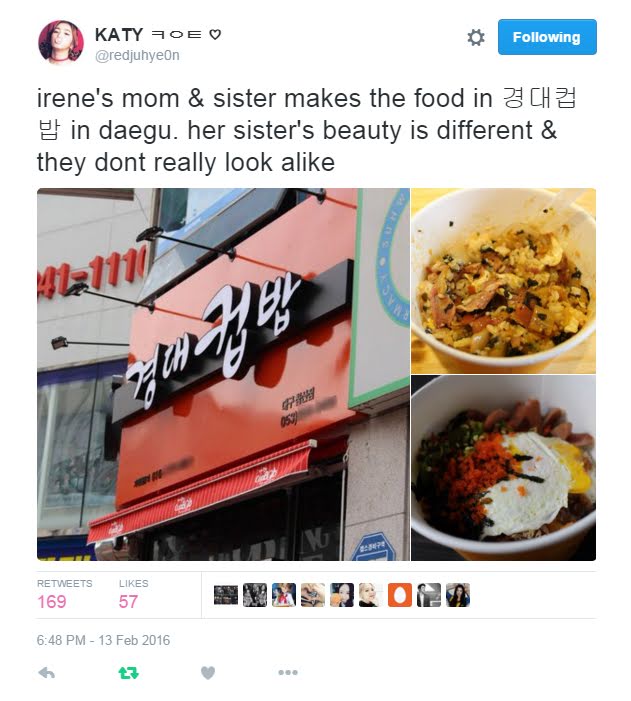This screenshot has height=701, width=631.
Task: Open KATY's profile picture
Action: tap(61, 42)
